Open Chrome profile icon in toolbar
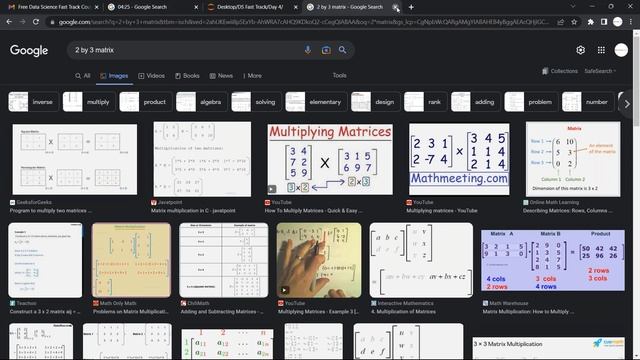This screenshot has height=360, width=640. 618,22
